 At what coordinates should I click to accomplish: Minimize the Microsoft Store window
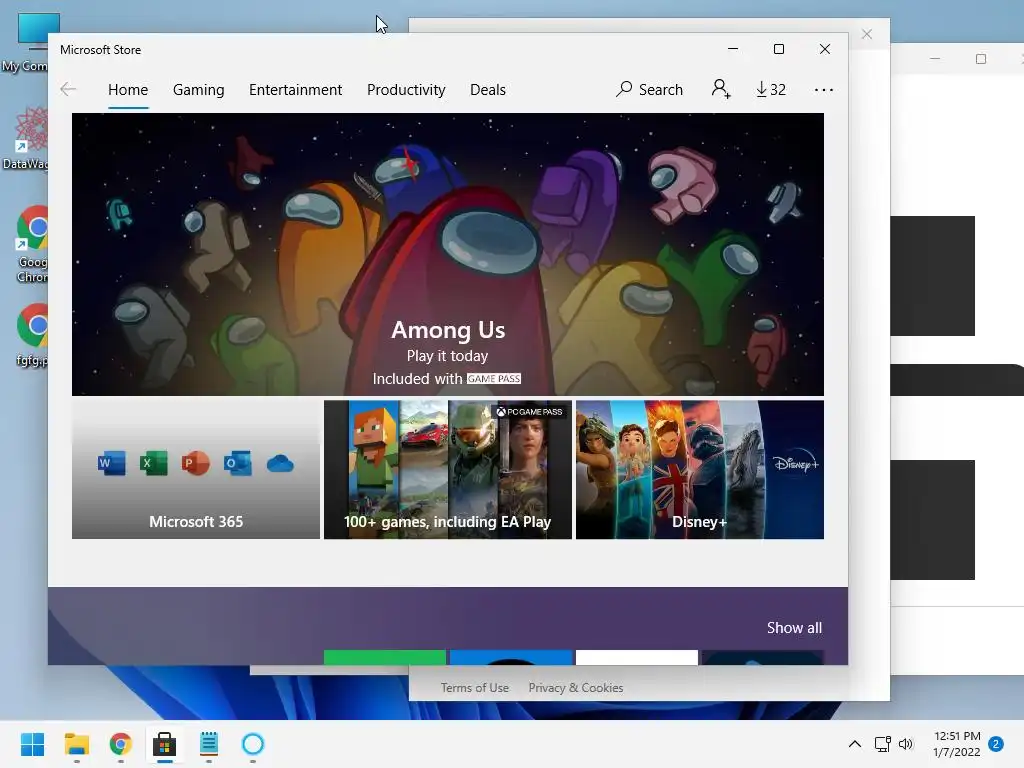733,49
